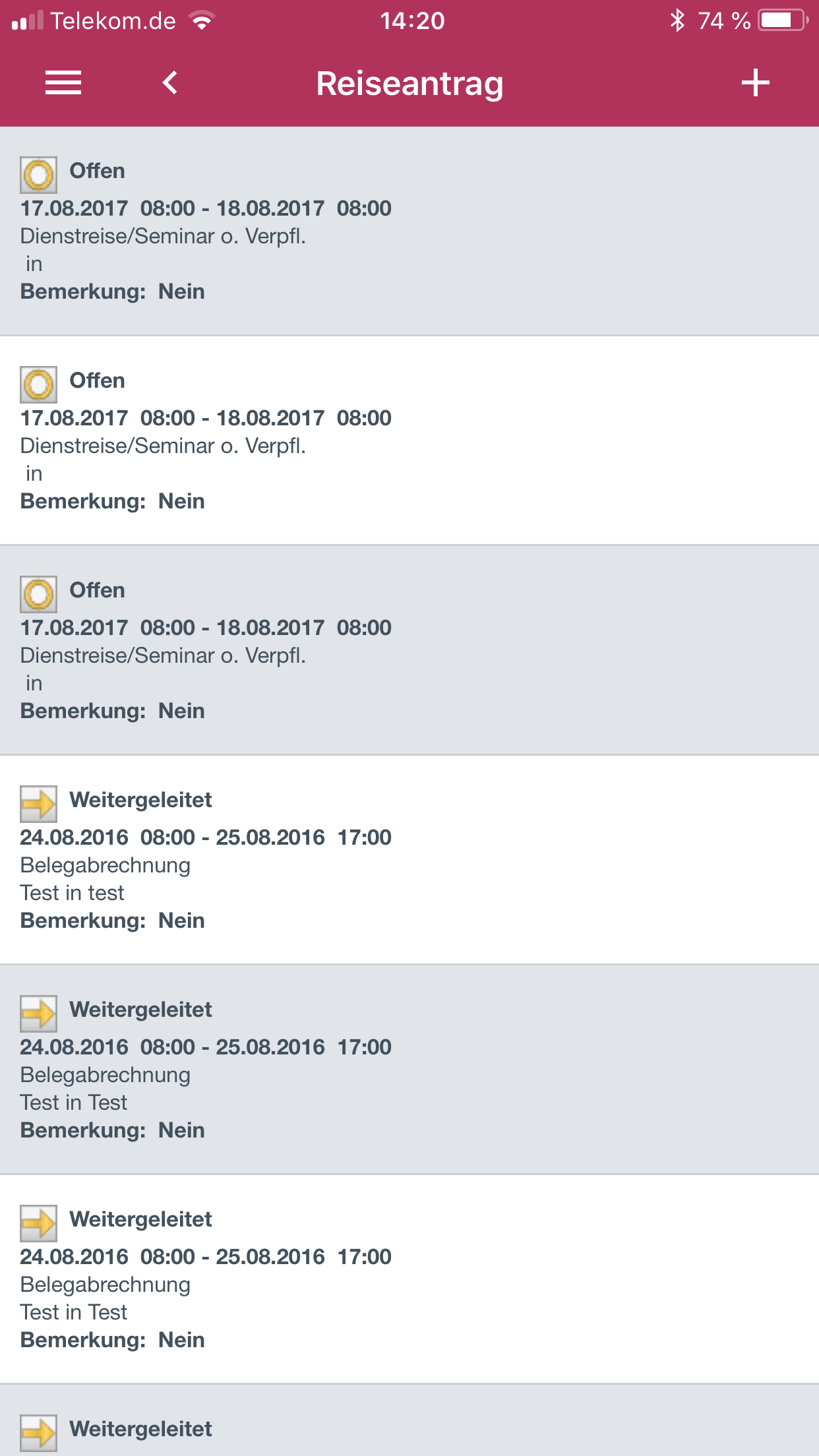Open the third 17.08.2017 travel request

(x=409, y=650)
